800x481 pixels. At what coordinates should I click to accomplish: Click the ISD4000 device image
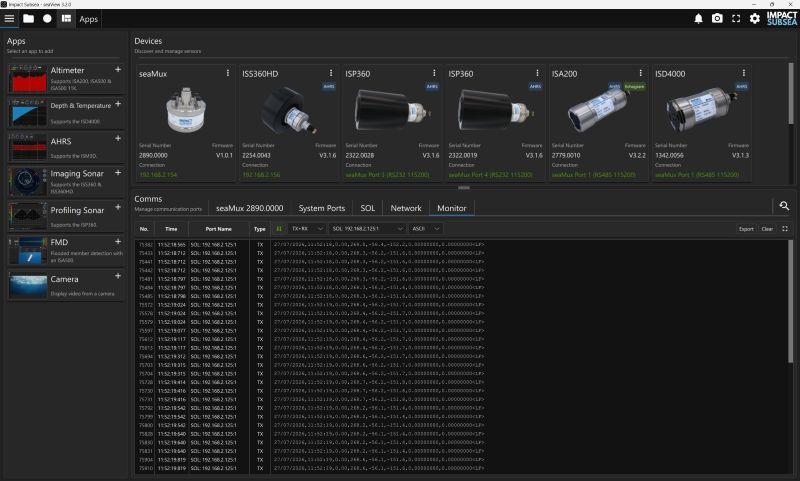tap(701, 110)
